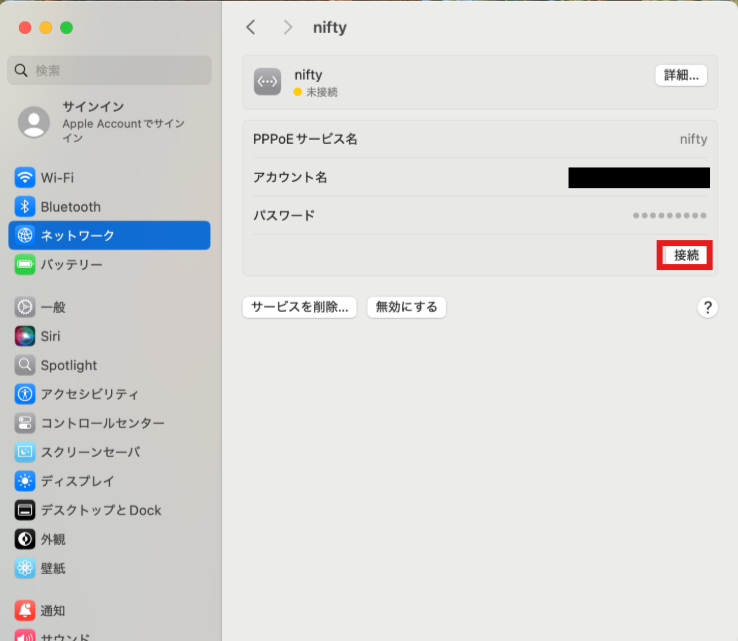This screenshot has height=641, width=738.
Task: Click the Apple Account avatar icon
Action: 34,122
